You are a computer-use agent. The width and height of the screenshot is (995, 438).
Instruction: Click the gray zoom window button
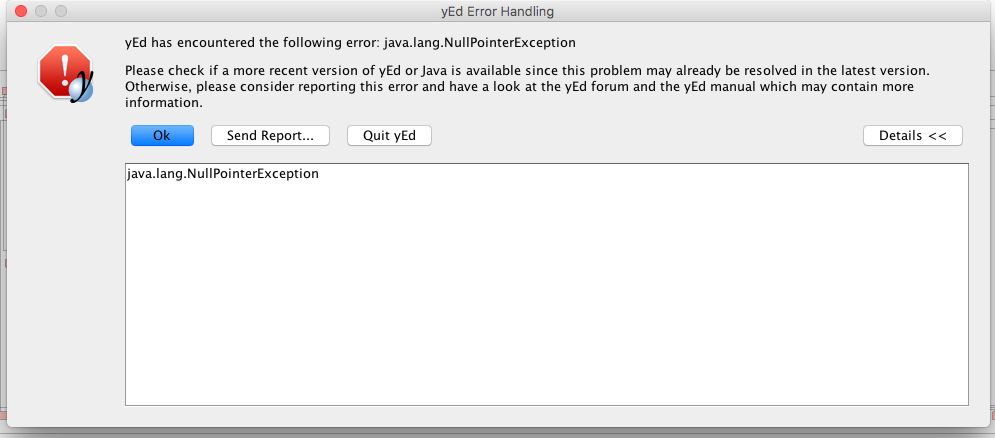(x=60, y=11)
